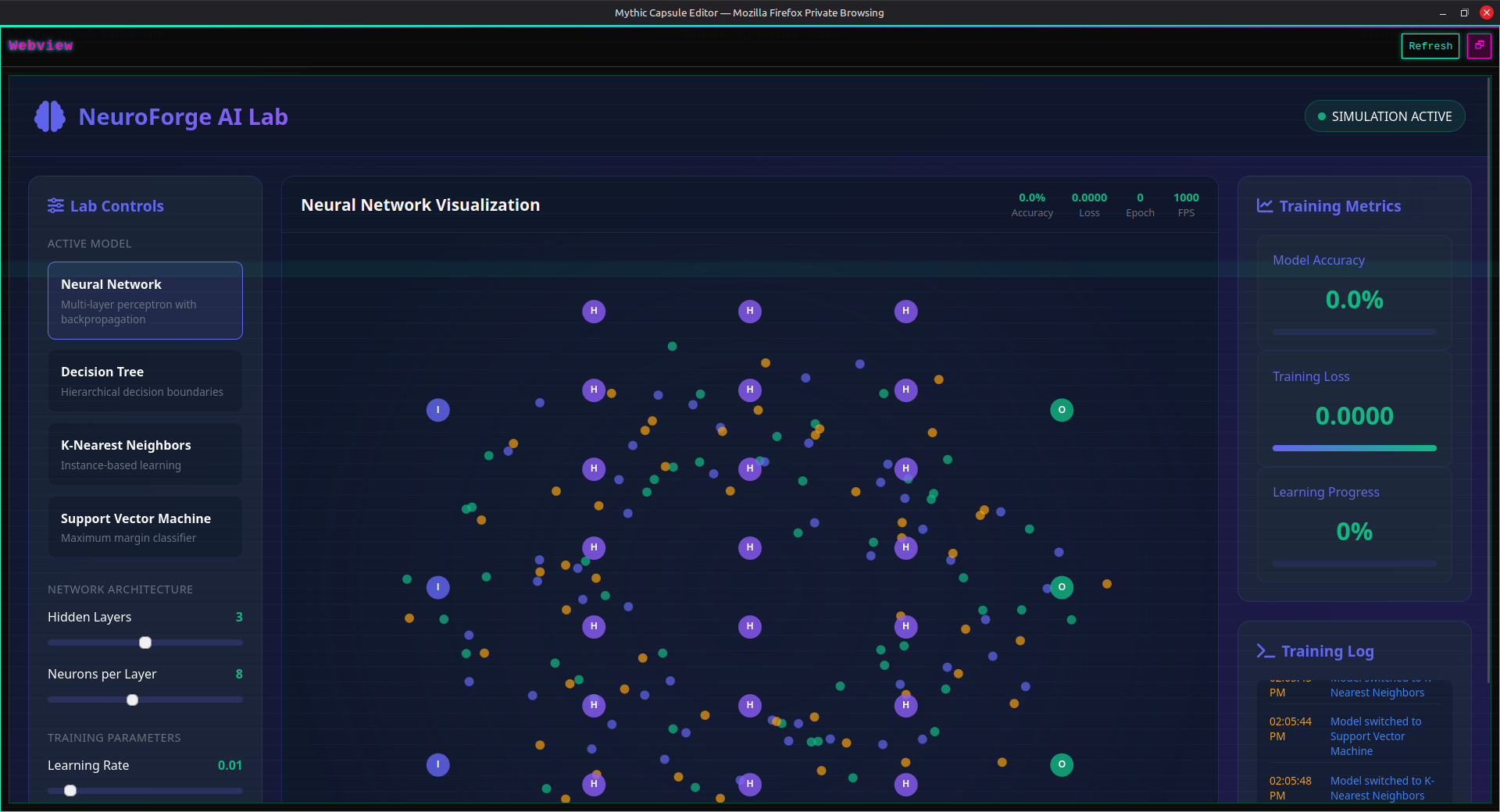1500x812 pixels.
Task: Click the Lab Controls sliders icon
Action: [55, 205]
